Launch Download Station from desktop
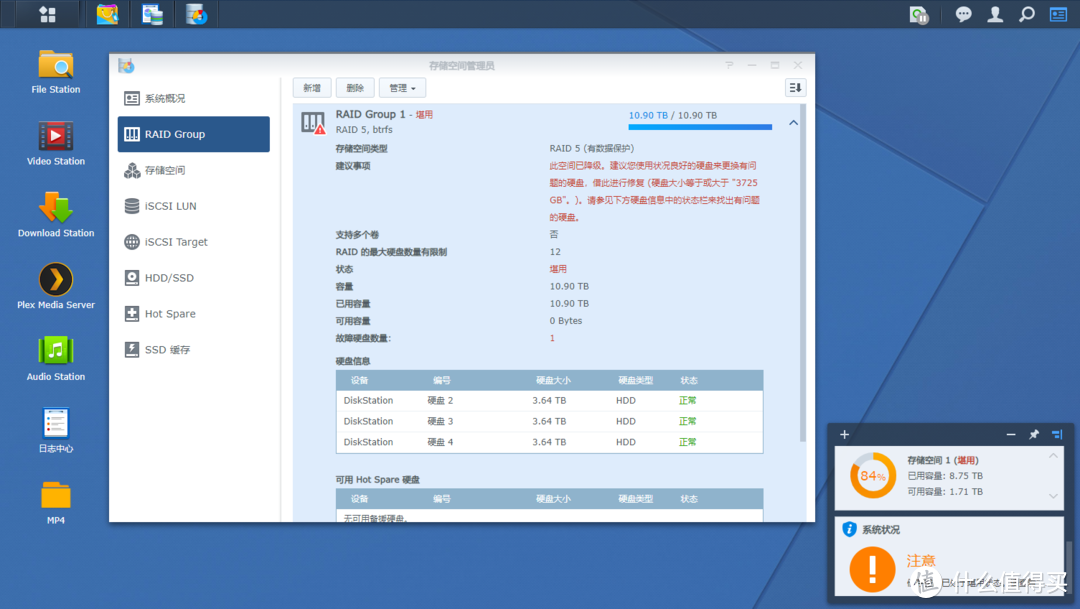Viewport: 1080px width, 609px height. [x=56, y=215]
